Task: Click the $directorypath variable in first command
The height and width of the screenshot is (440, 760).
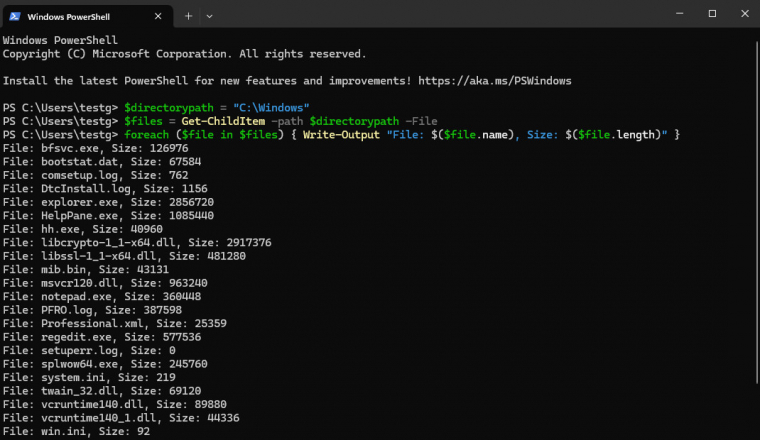Action: point(169,108)
